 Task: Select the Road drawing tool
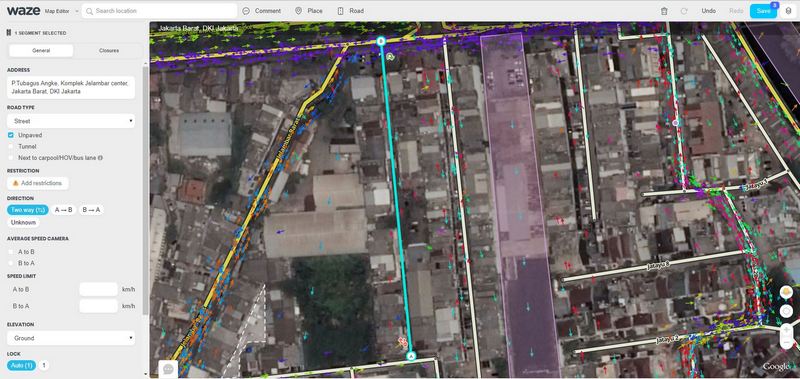(x=351, y=11)
